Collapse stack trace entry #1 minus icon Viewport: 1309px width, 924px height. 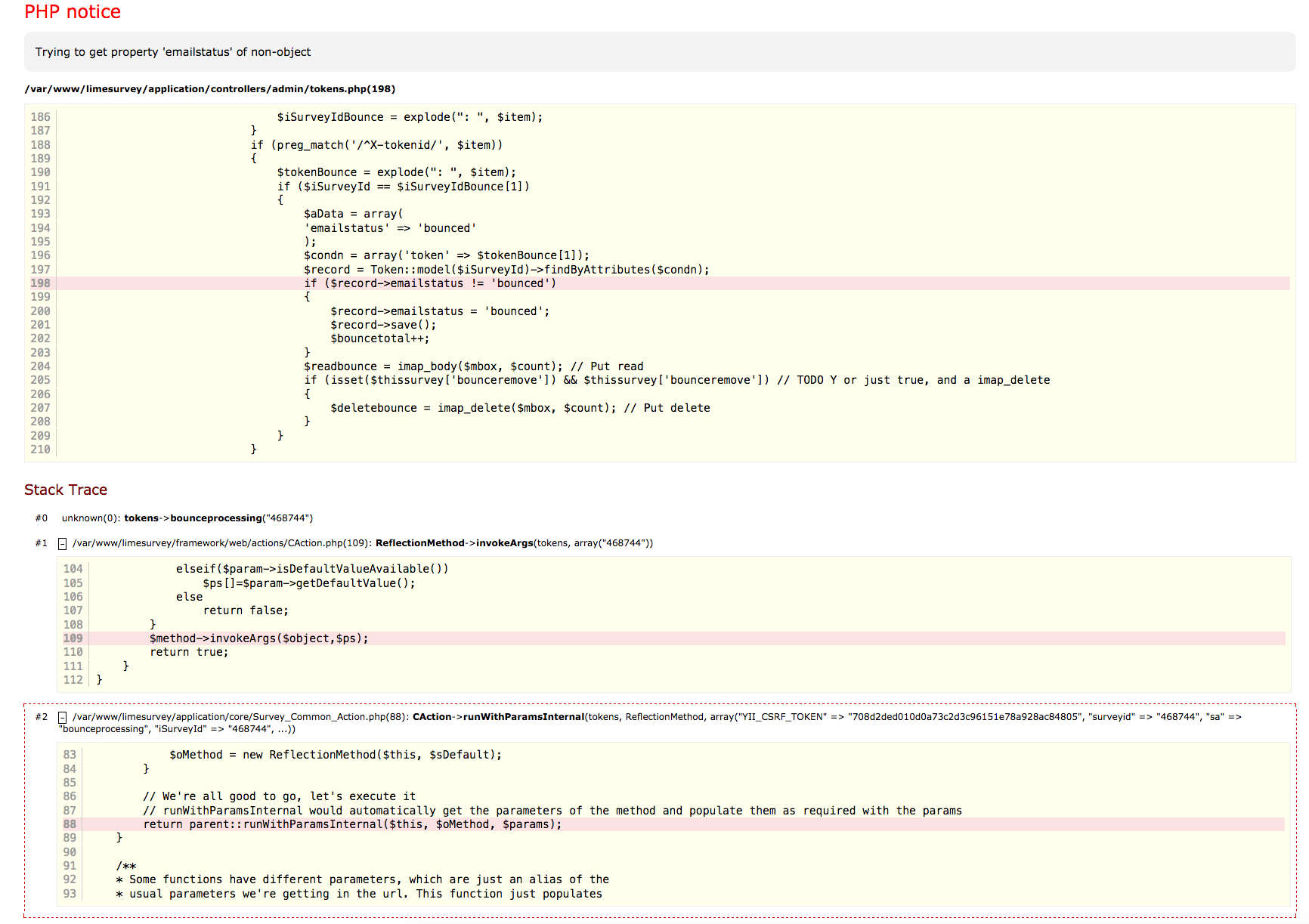pyautogui.click(x=63, y=544)
